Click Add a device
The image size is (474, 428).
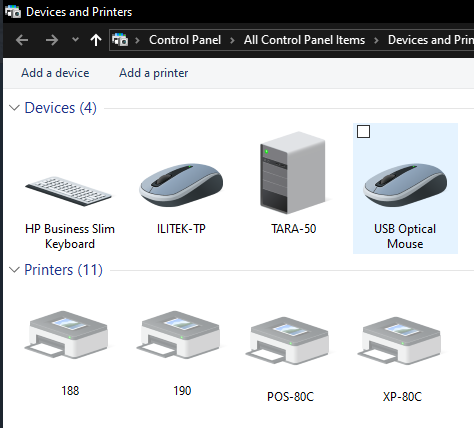tap(55, 73)
